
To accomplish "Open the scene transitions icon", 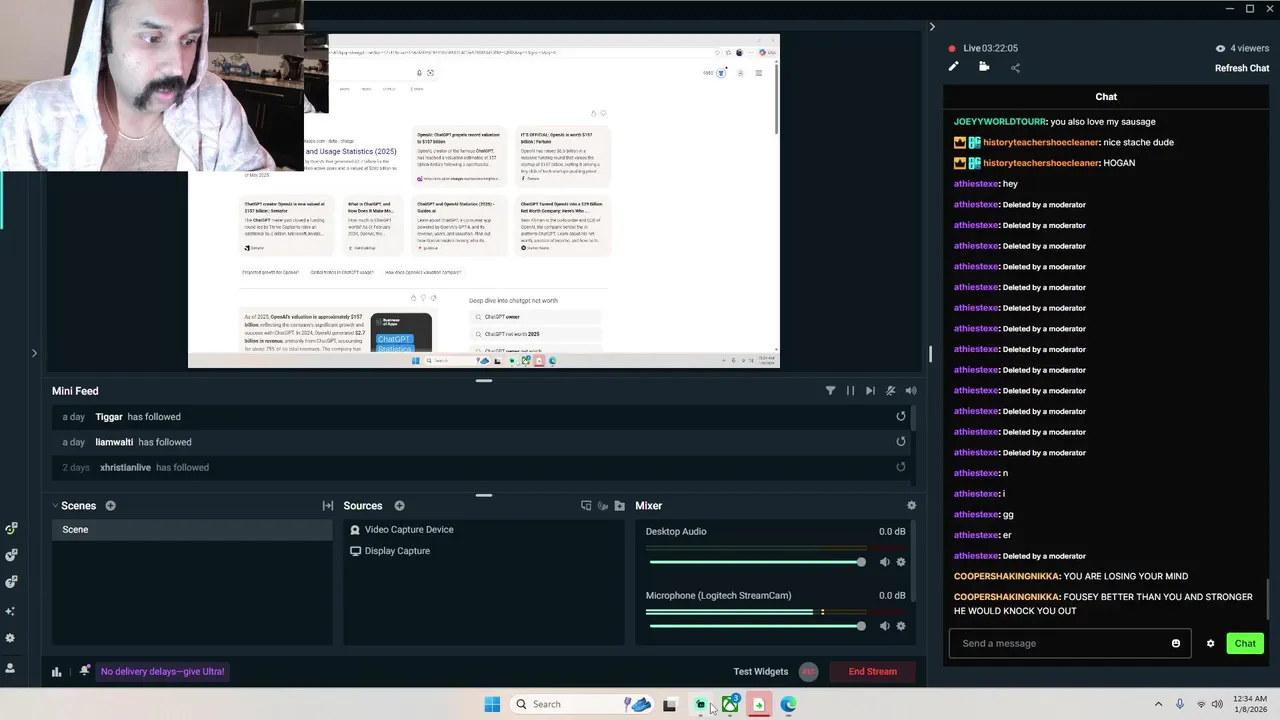I will [327, 506].
